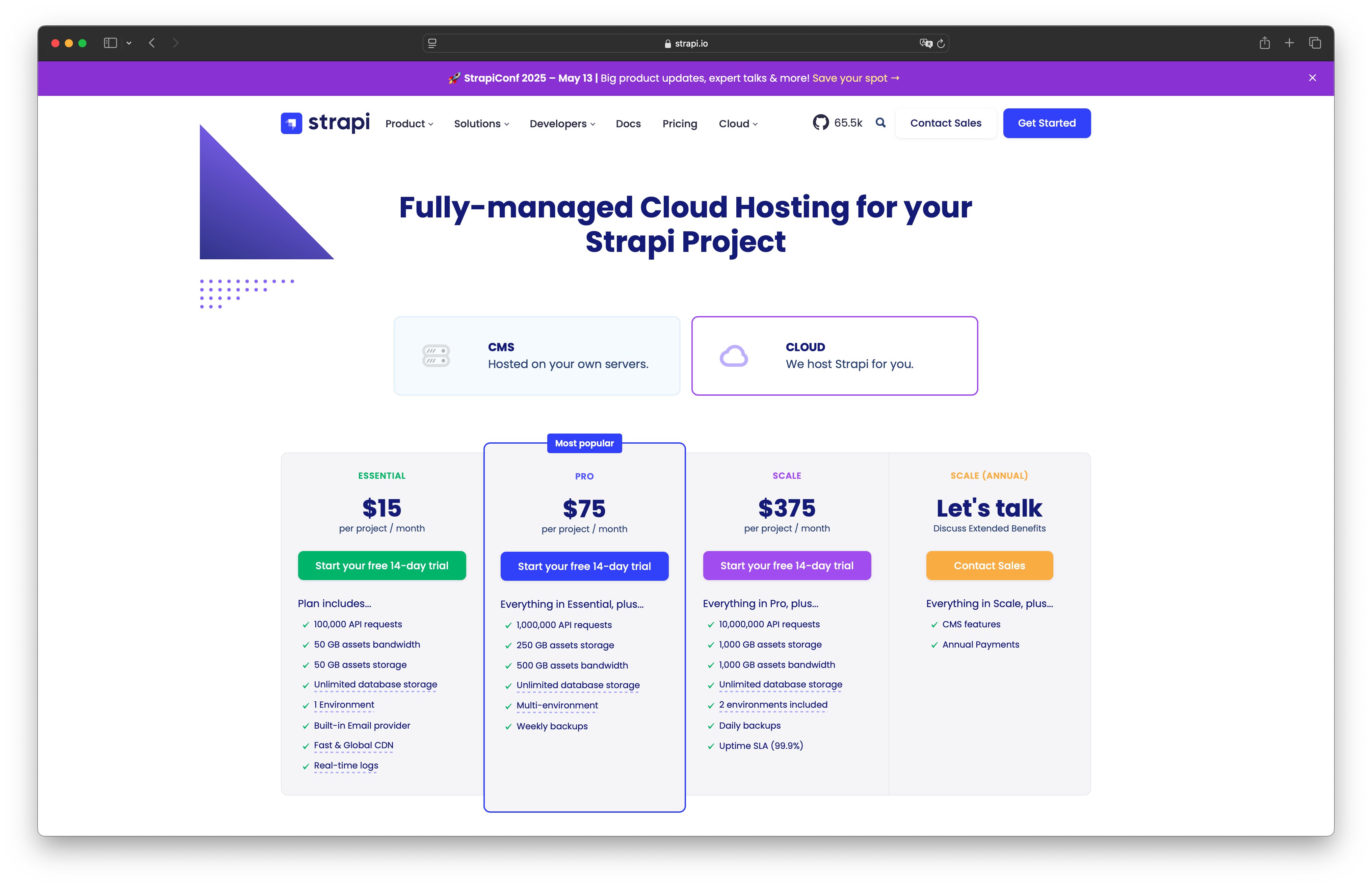The width and height of the screenshot is (1372, 886).
Task: Show Safari tab overview icon
Action: 1315,43
